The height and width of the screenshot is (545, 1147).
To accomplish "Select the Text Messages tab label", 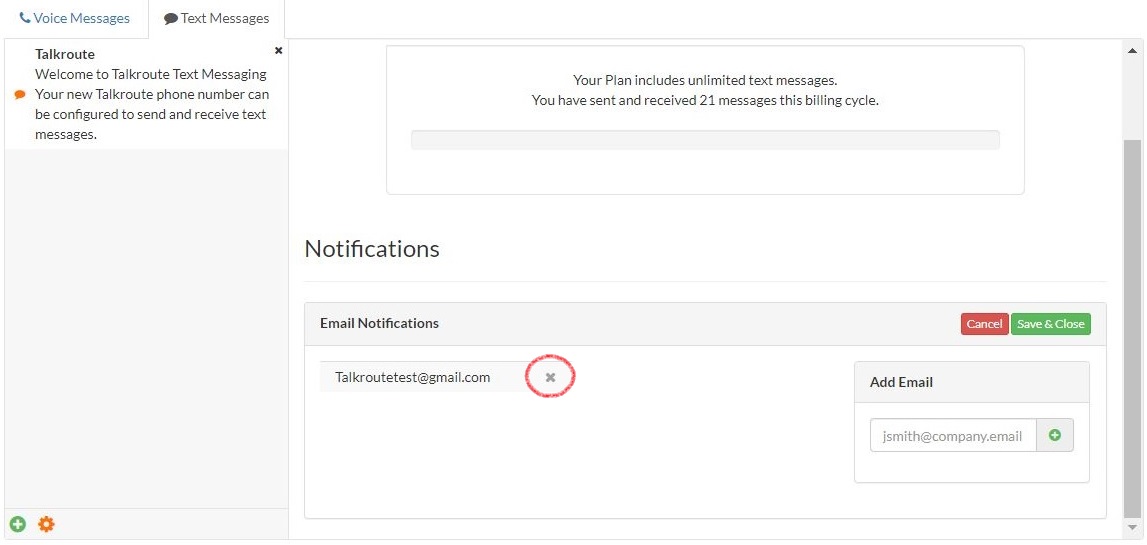I will click(x=225, y=18).
